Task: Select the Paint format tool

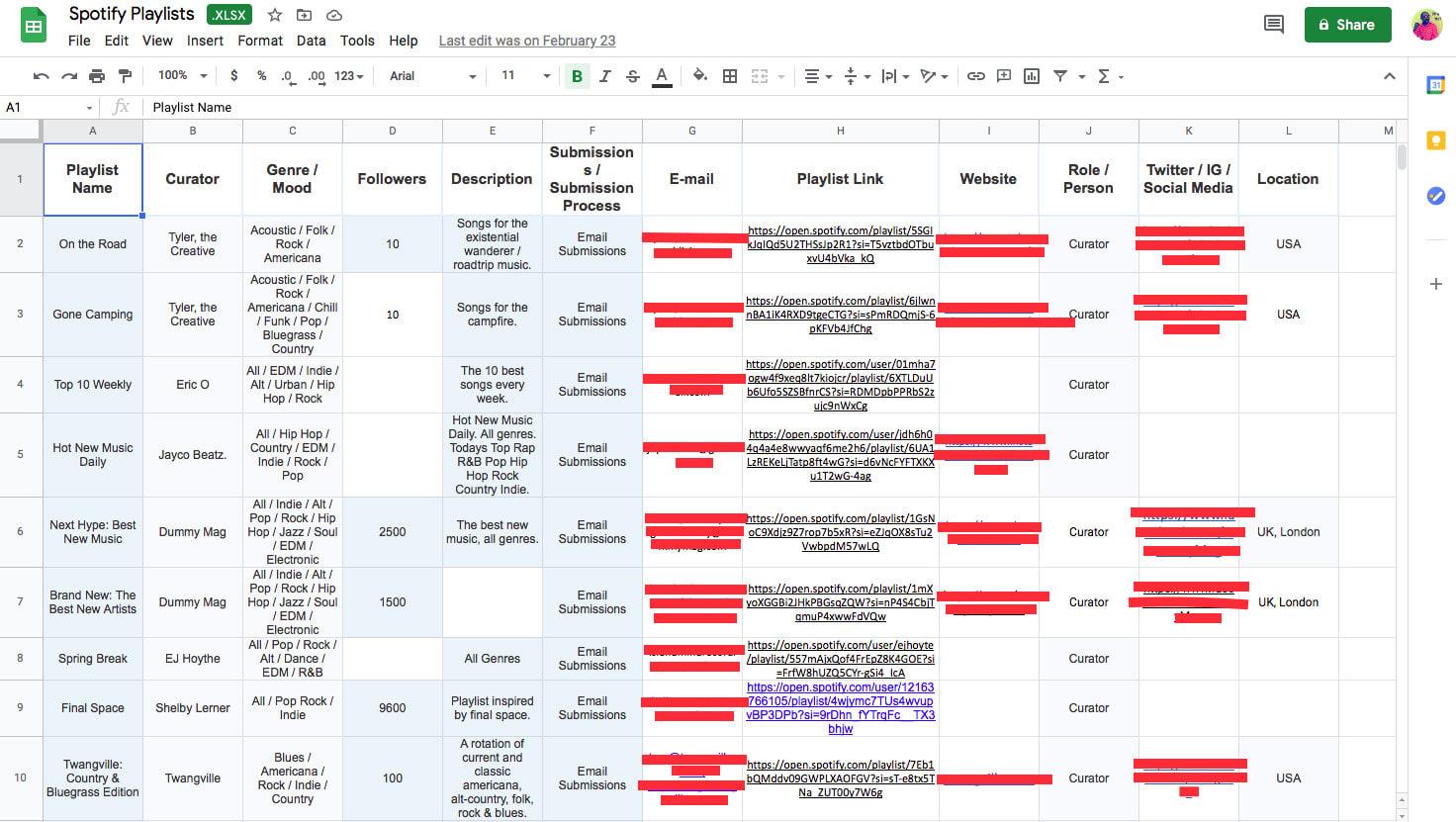Action: coord(123,75)
